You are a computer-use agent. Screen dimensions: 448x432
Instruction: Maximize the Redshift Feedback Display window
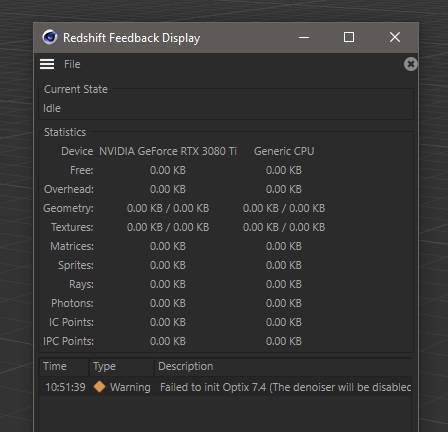coord(349,37)
